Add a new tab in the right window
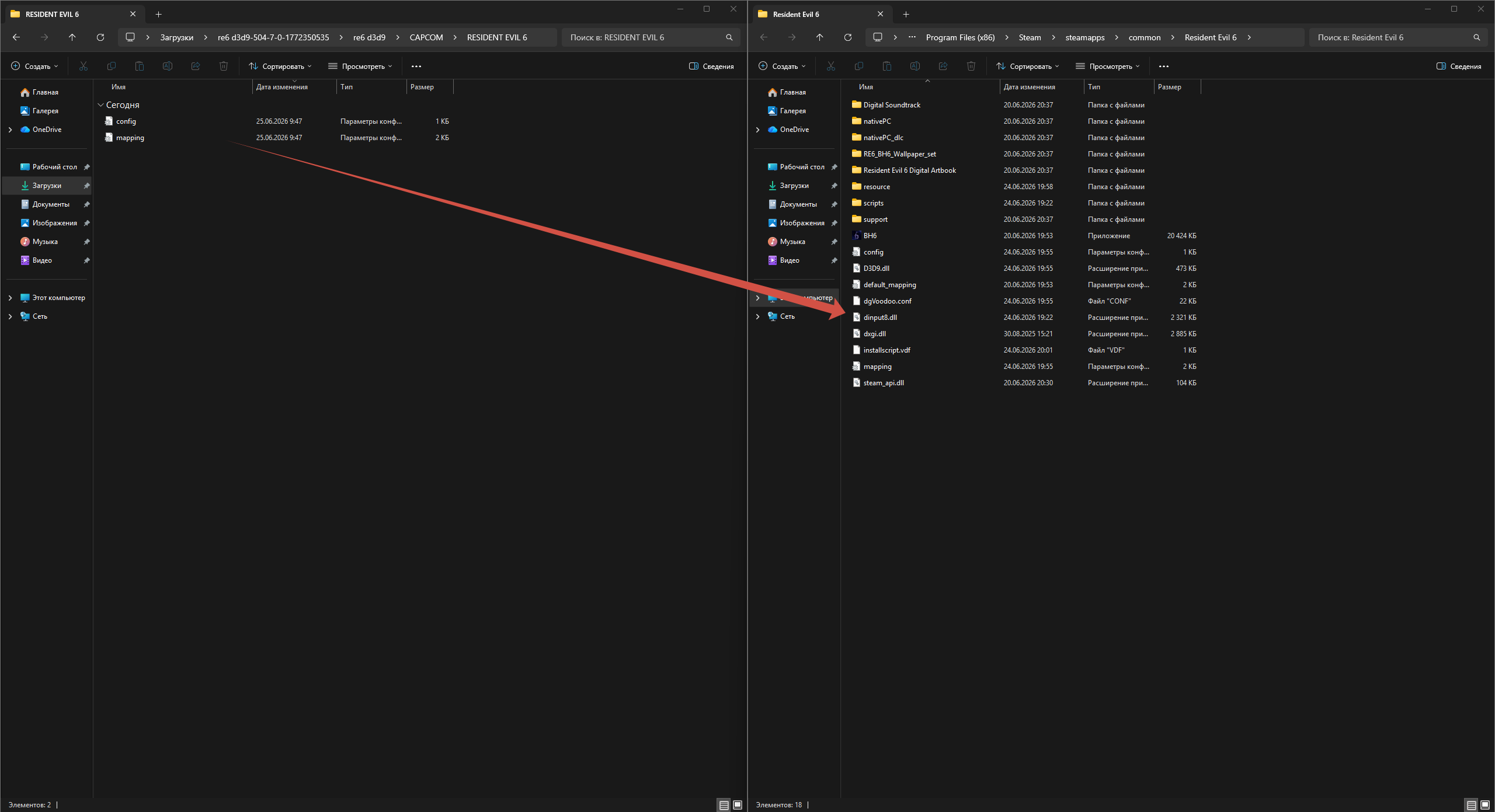 pyautogui.click(x=906, y=14)
